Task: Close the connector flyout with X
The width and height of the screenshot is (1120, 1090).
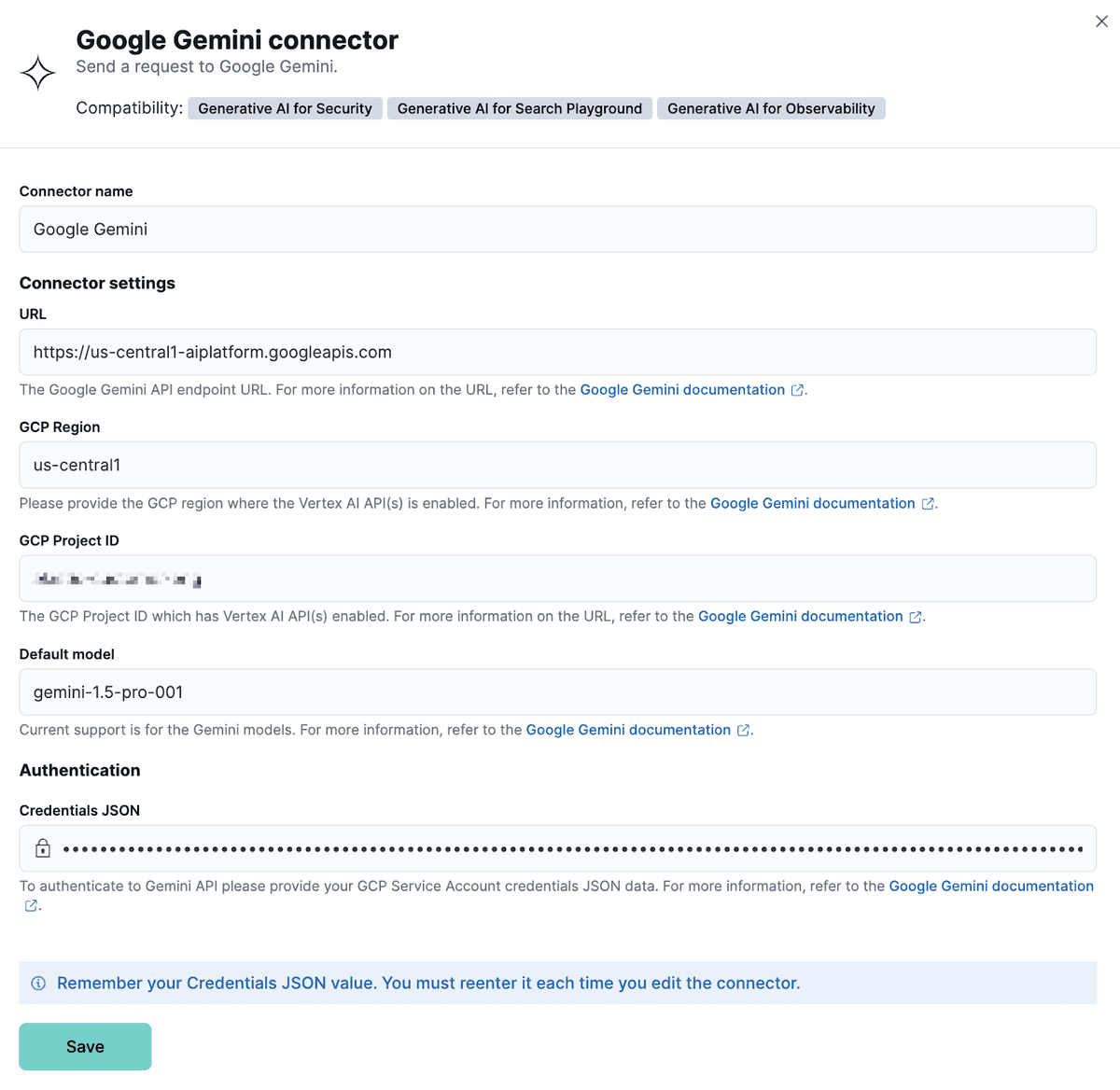Action: (1101, 21)
